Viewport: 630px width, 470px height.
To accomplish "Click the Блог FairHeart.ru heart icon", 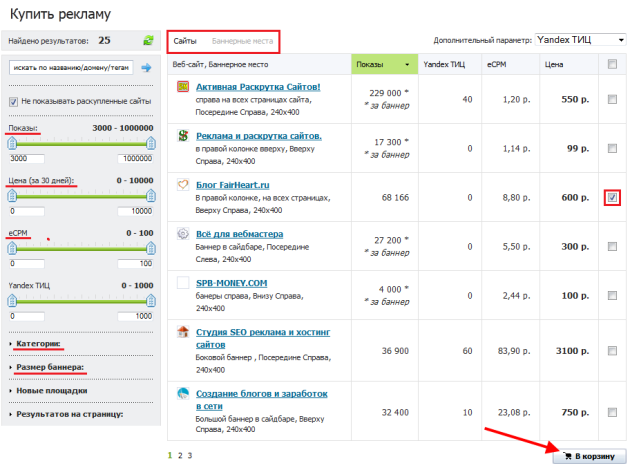I will (x=183, y=184).
